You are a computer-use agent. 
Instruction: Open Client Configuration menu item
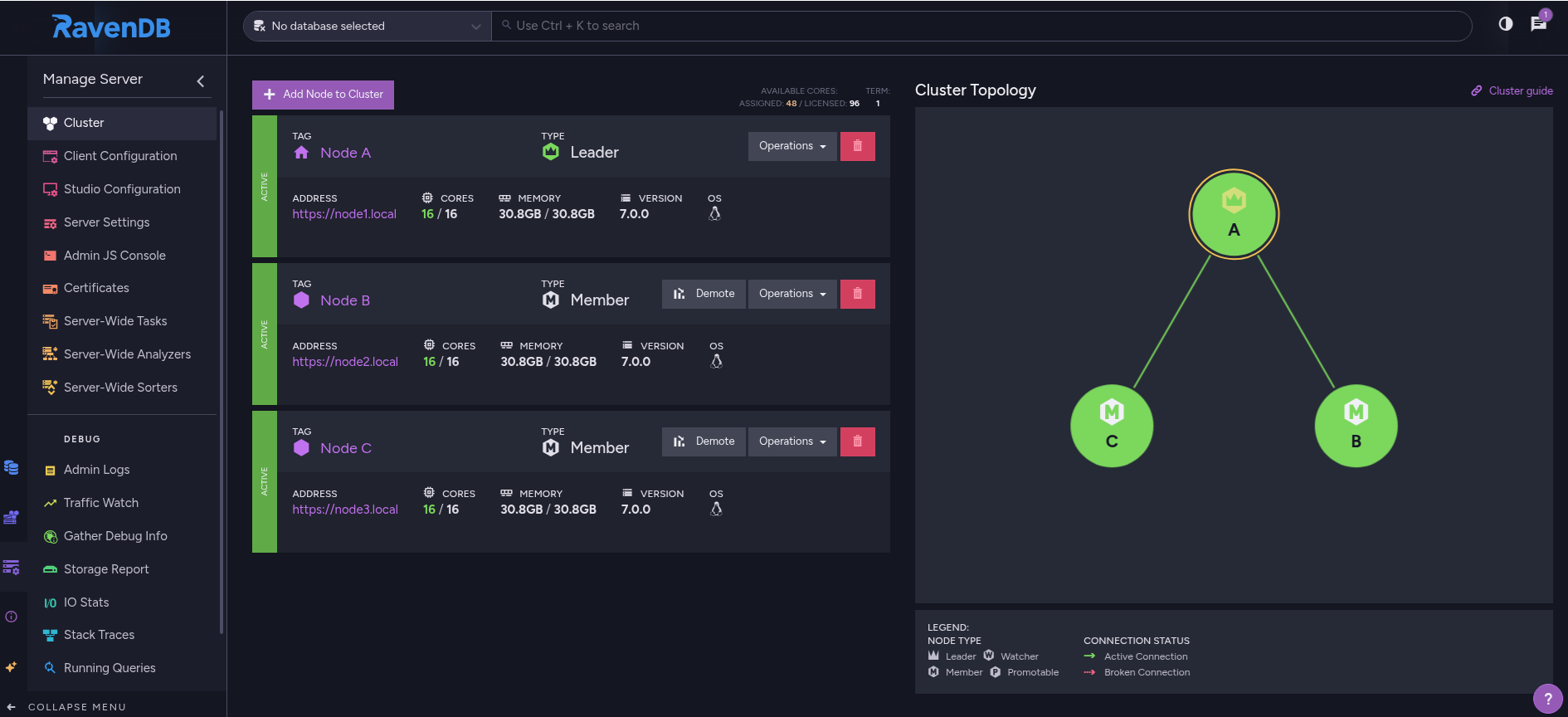coord(122,156)
